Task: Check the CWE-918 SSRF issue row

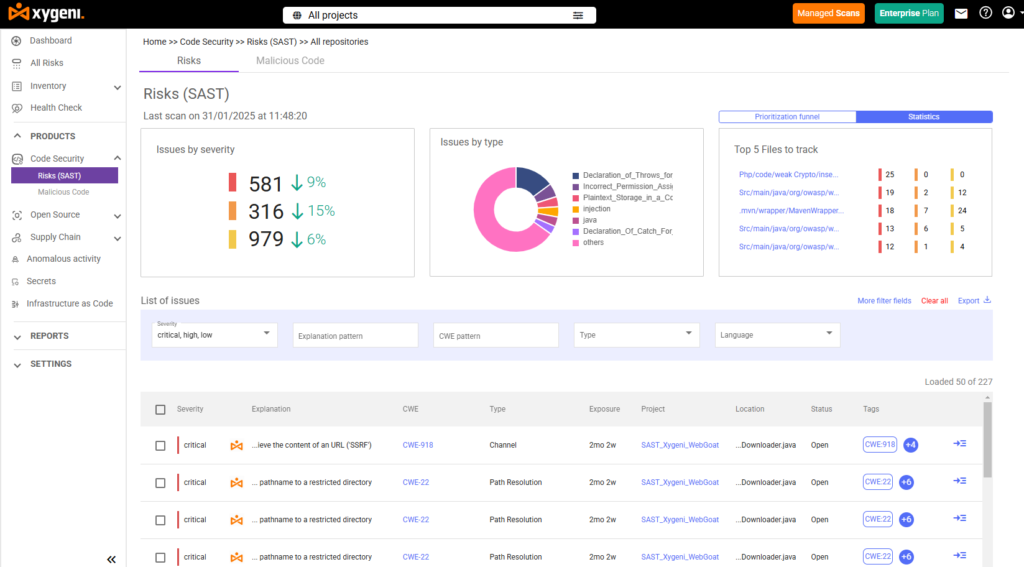Action: click(160, 446)
